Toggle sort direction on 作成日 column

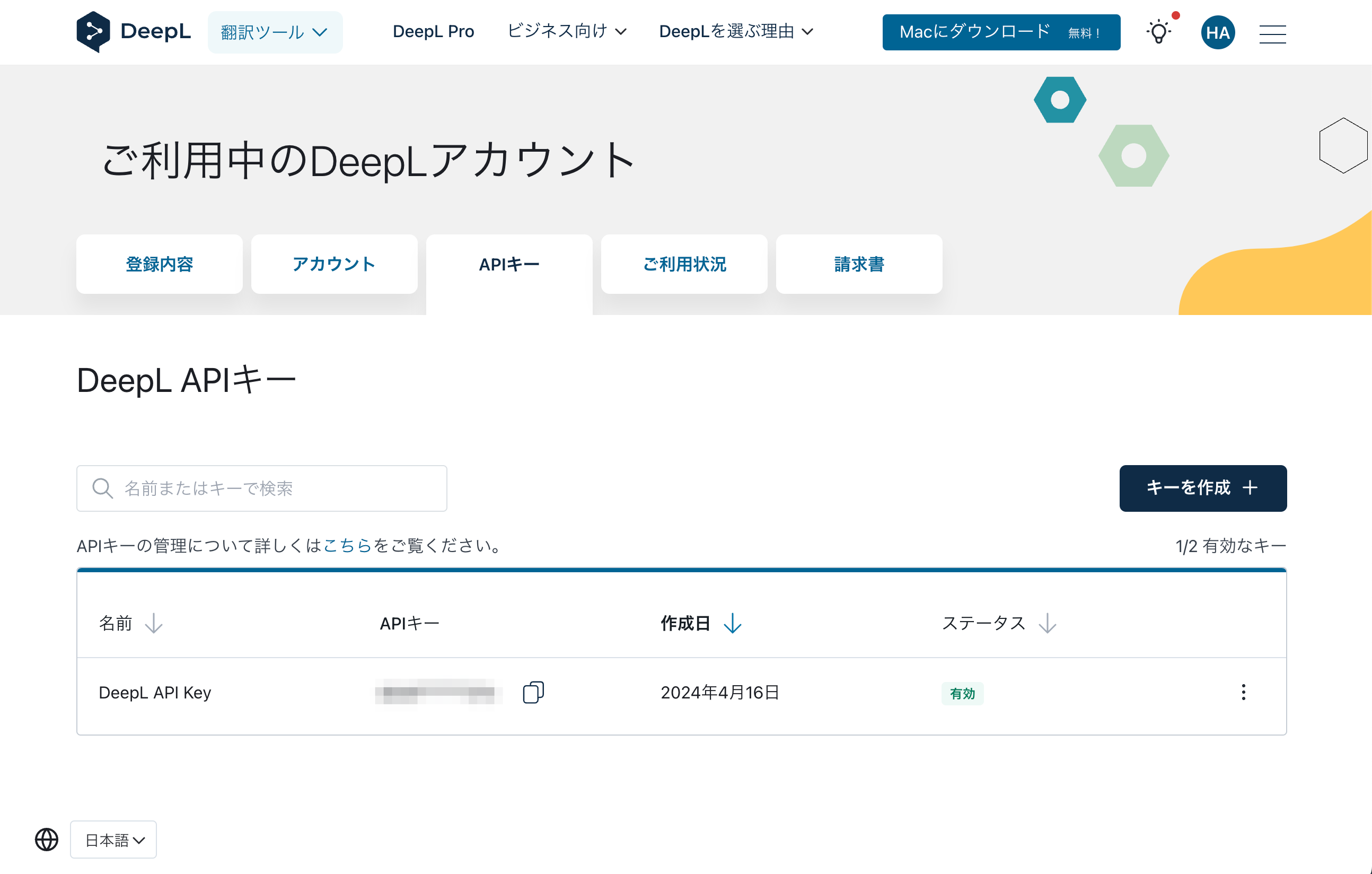coord(732,624)
